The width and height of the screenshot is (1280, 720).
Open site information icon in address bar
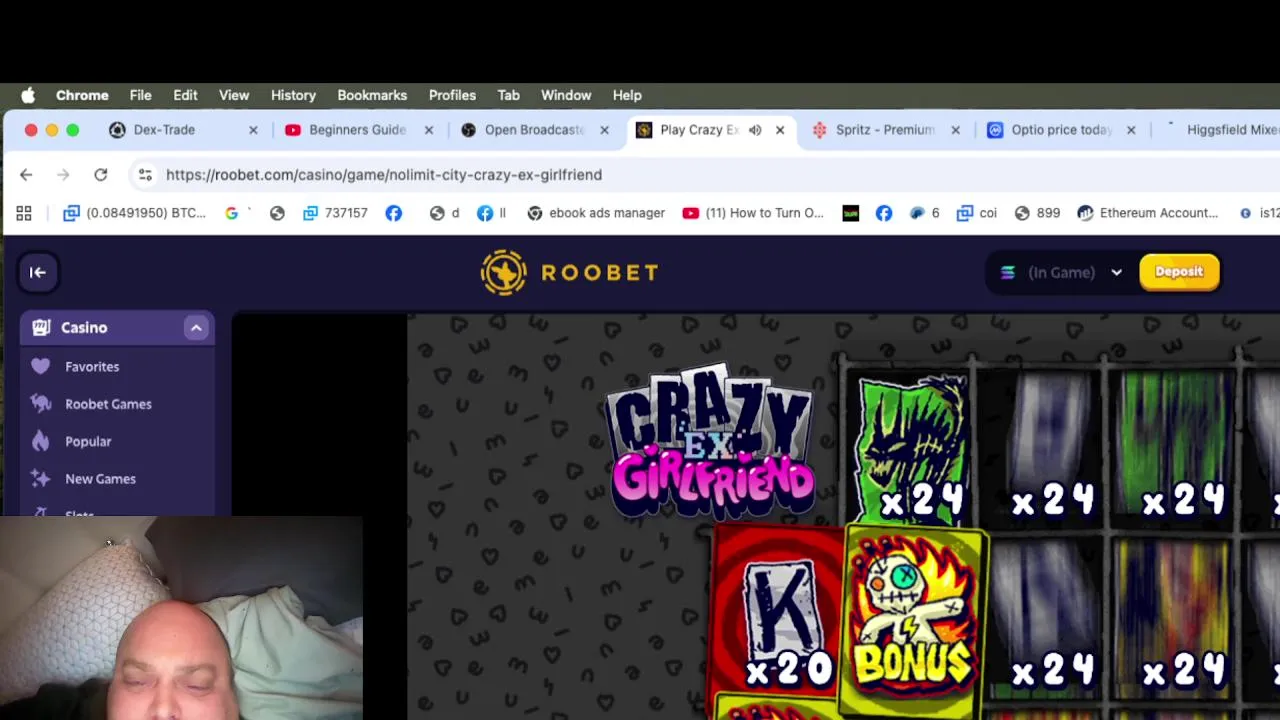pos(145,175)
